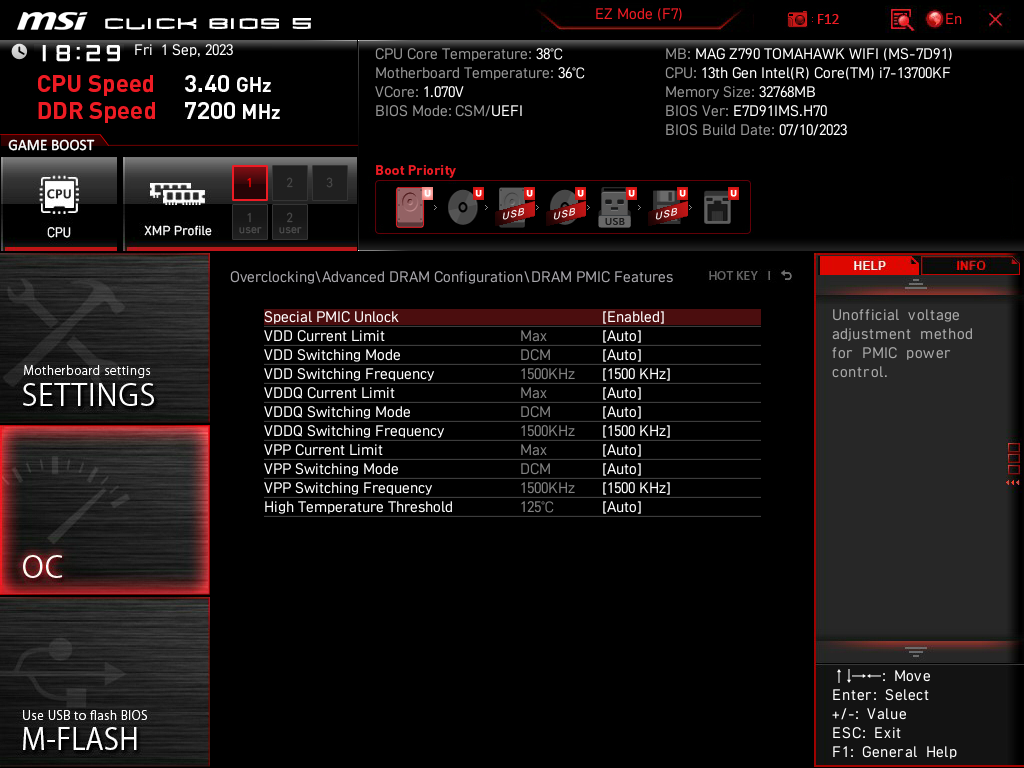This screenshot has height=768, width=1024.
Task: Select USB floppy boot device icon
Action: (667, 207)
